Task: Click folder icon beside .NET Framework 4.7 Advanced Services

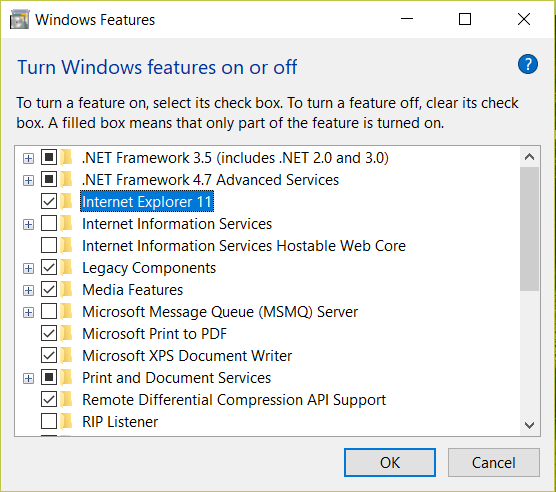Action: [66, 179]
